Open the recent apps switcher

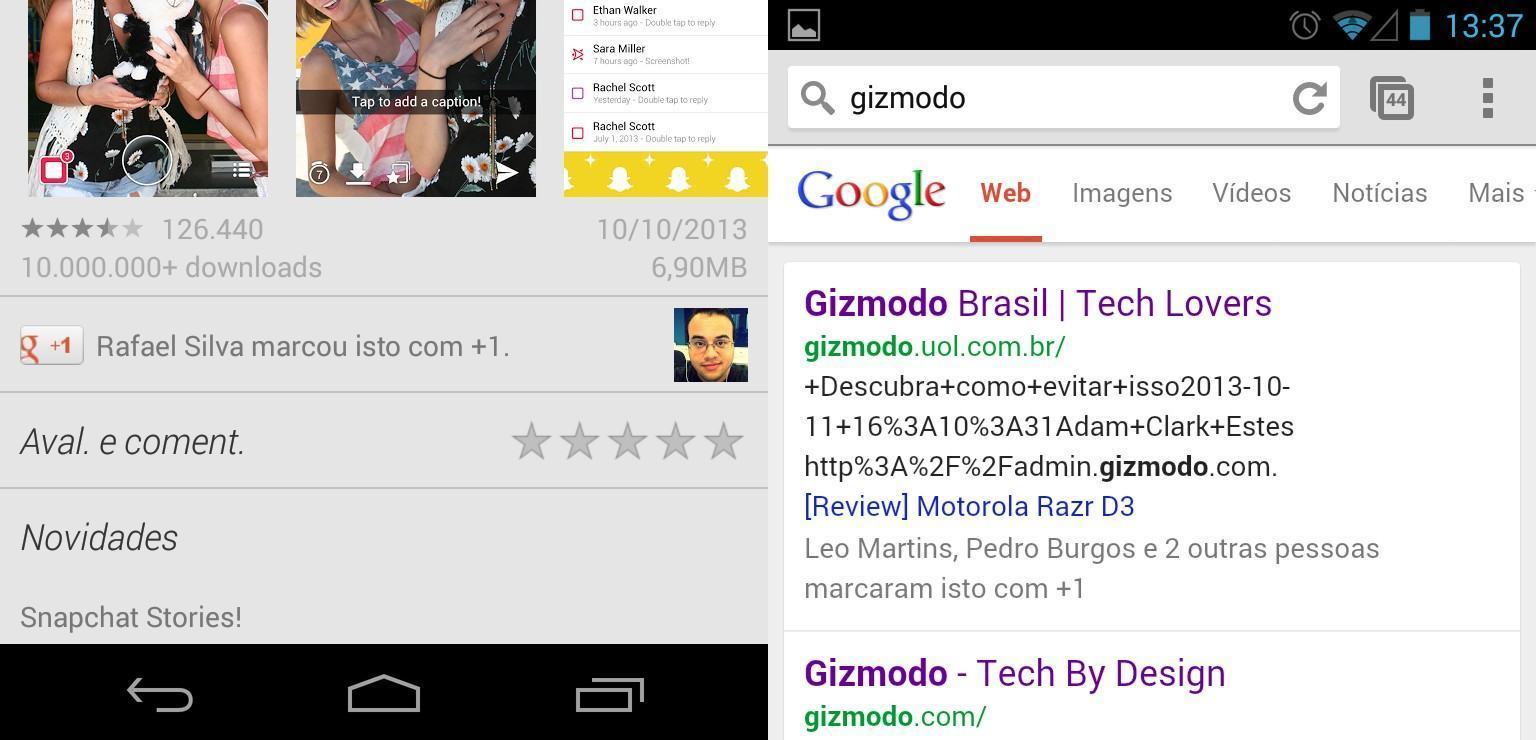(x=609, y=694)
